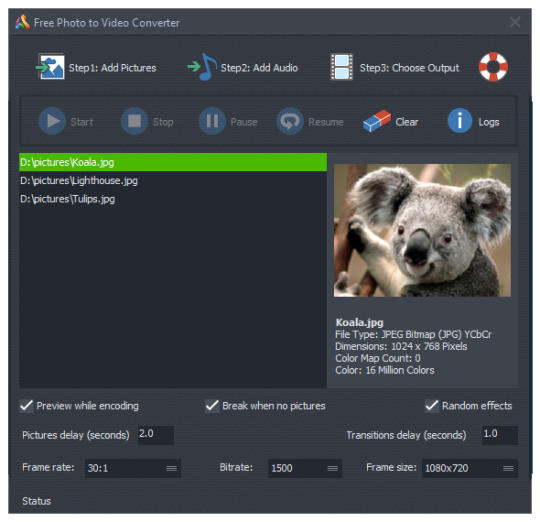
Task: Click the Logs text label
Action: [x=489, y=122]
